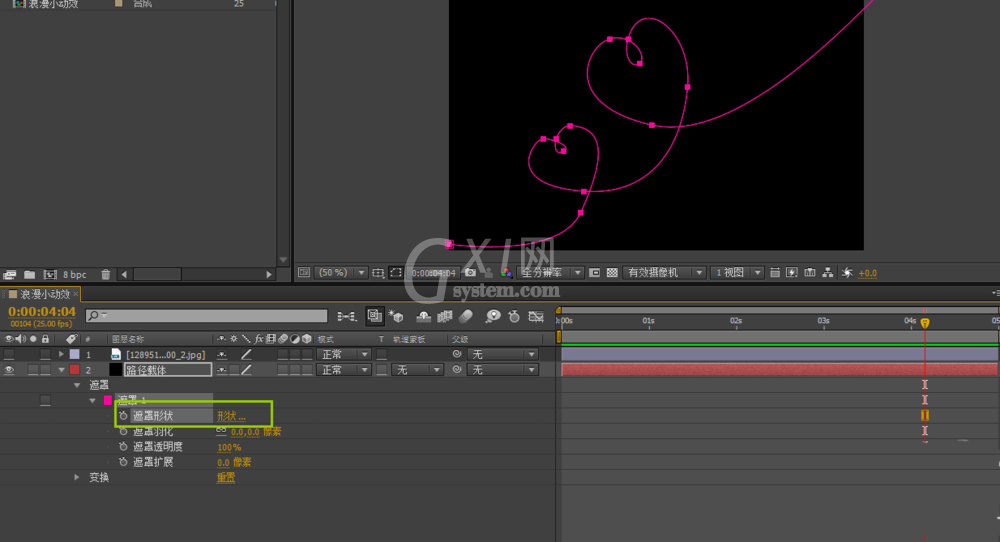Open the 有效摄像机 camera dropdown
Screen dimensions: 1000x542
tap(663, 273)
